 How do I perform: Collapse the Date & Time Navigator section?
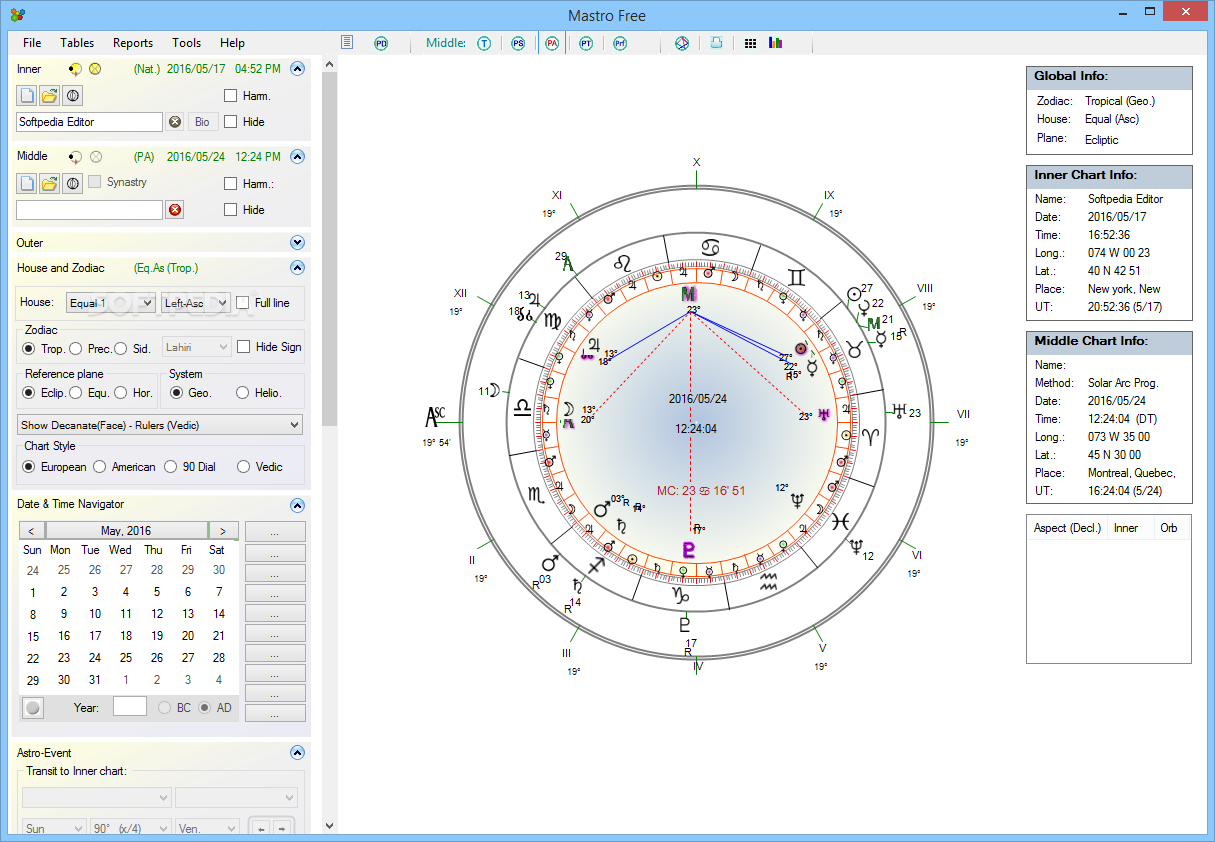(x=297, y=505)
